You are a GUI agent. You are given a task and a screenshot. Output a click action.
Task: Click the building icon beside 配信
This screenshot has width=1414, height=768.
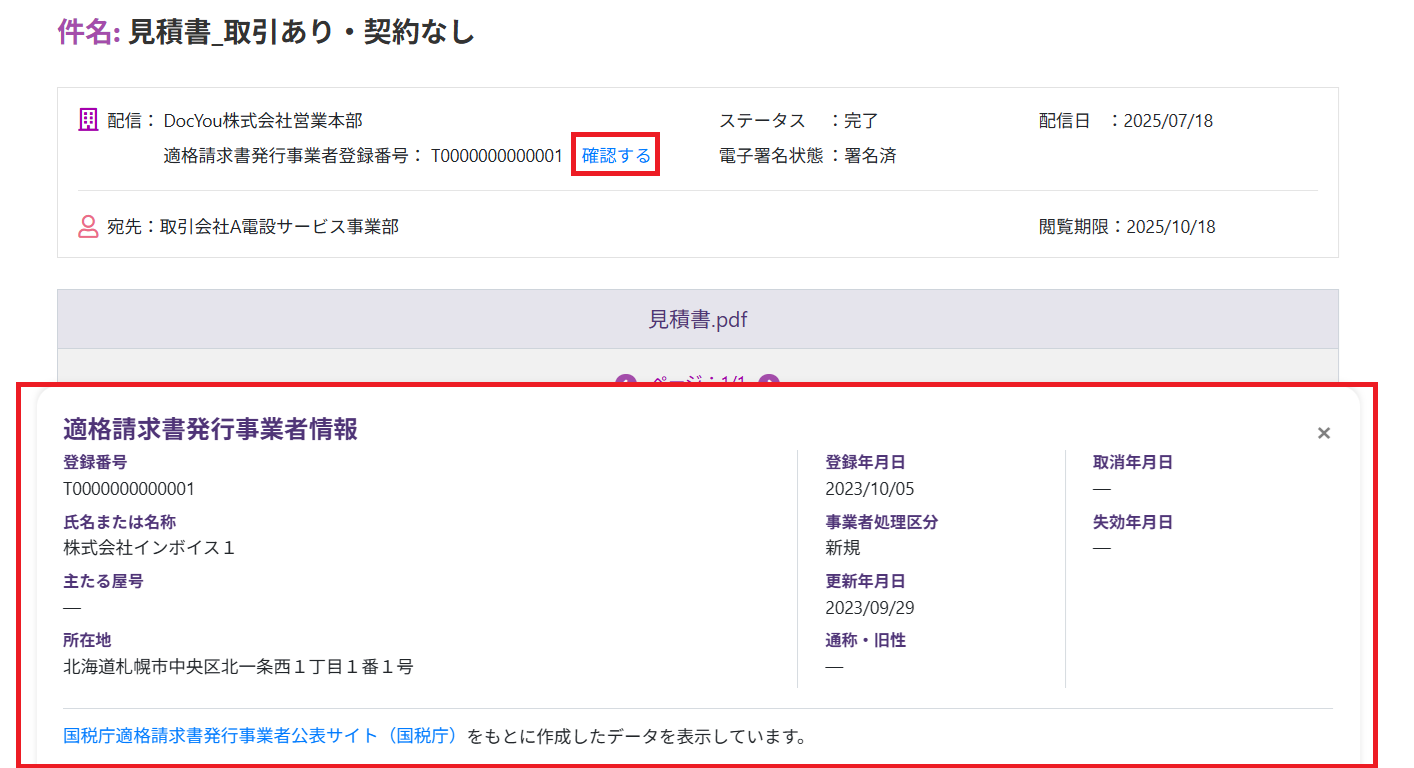coord(88,120)
